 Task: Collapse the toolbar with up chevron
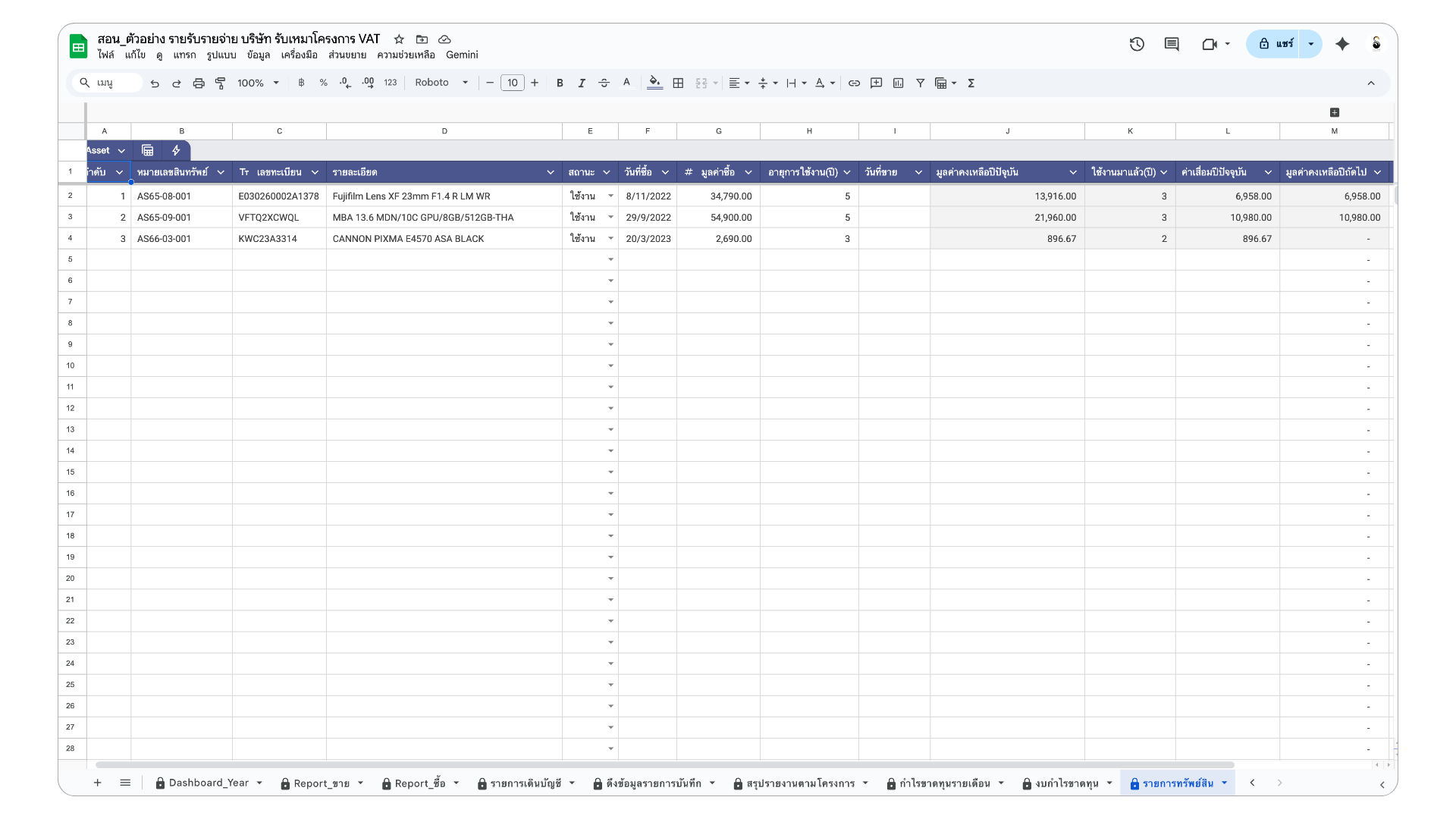[1371, 83]
